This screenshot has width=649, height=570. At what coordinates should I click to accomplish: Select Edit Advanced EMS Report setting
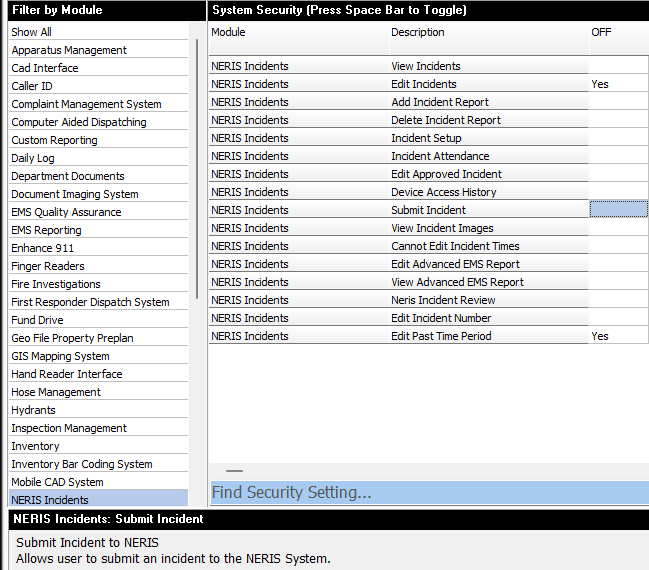(489, 264)
